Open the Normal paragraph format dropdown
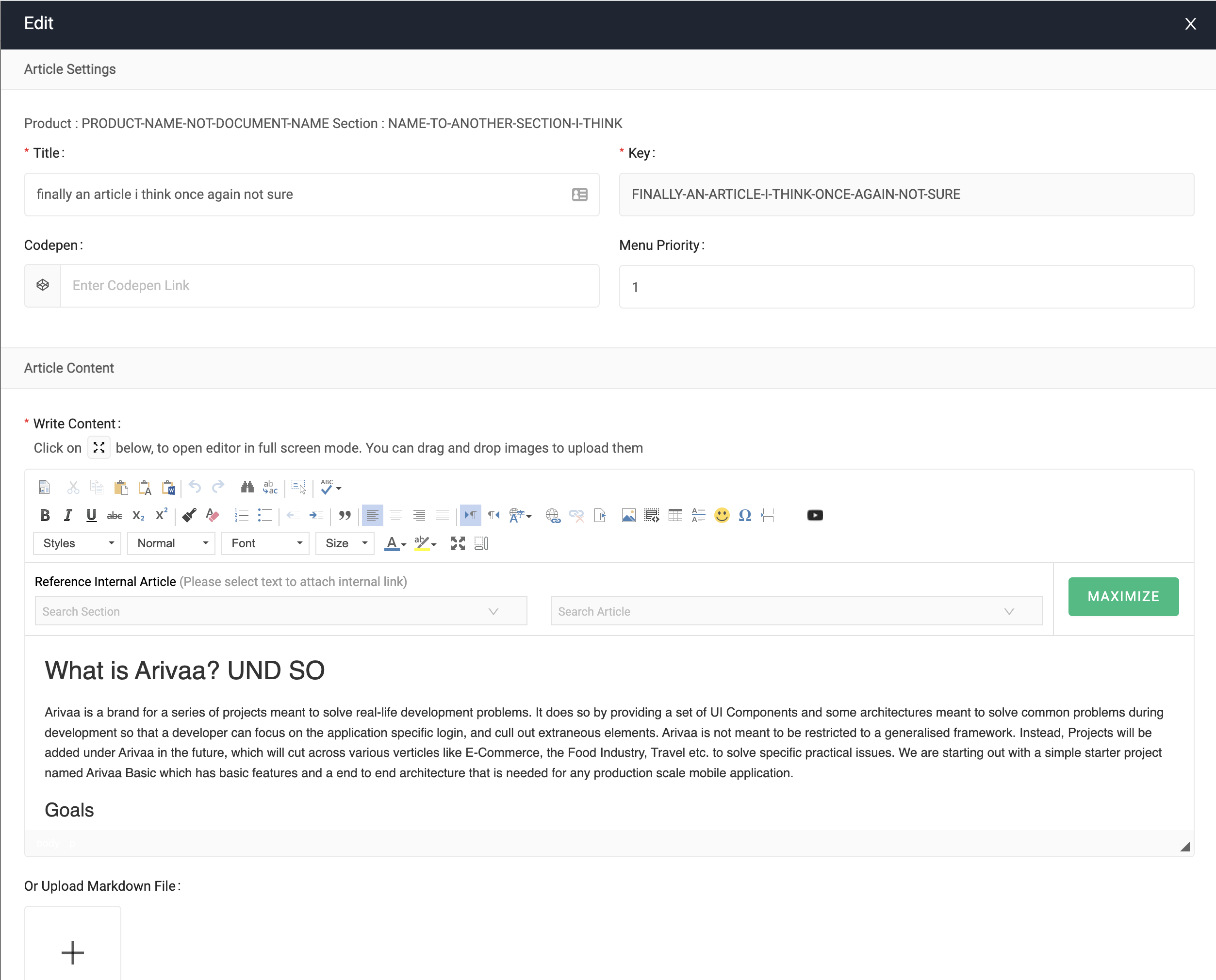Screen dimensions: 1216x980 tap(171, 543)
